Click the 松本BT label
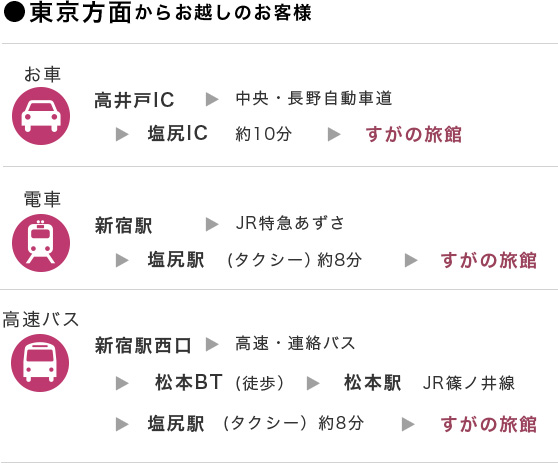 click(189, 383)
